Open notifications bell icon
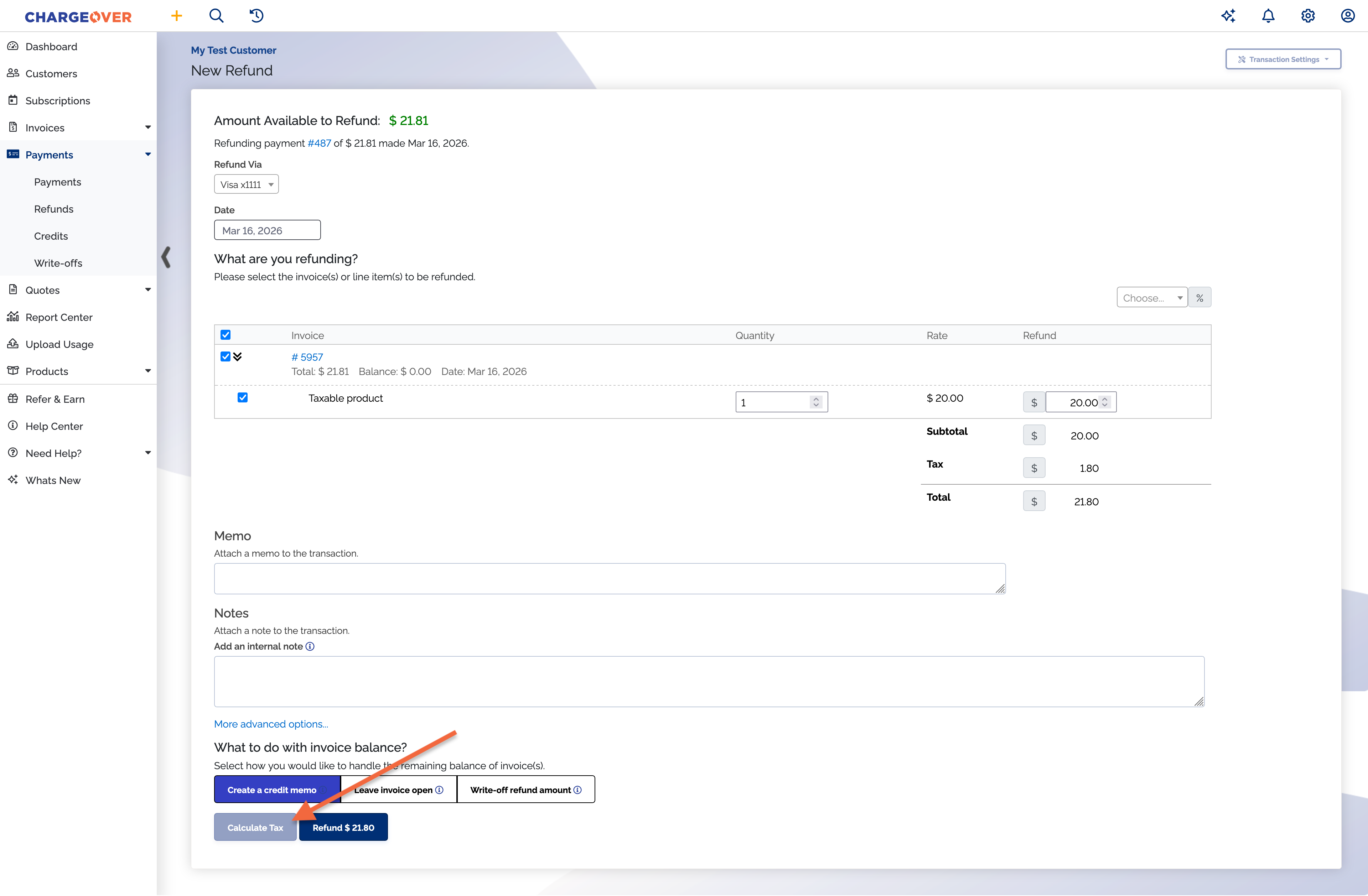This screenshot has height=896, width=1368. 1268,16
